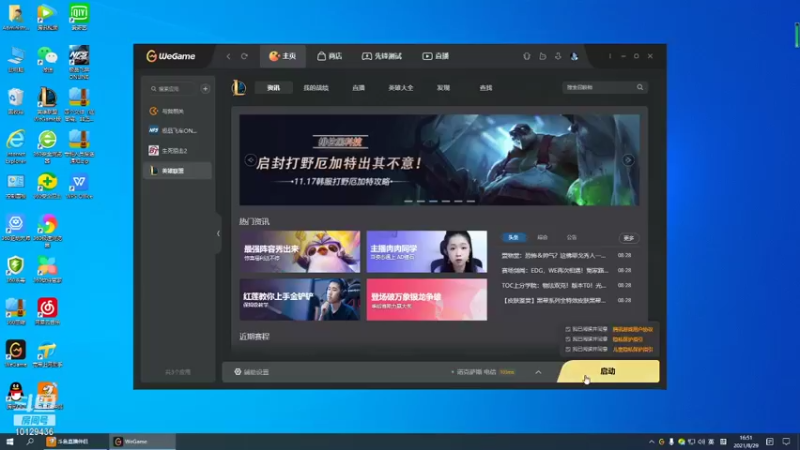Open the 主页 home tab

(x=283, y=56)
